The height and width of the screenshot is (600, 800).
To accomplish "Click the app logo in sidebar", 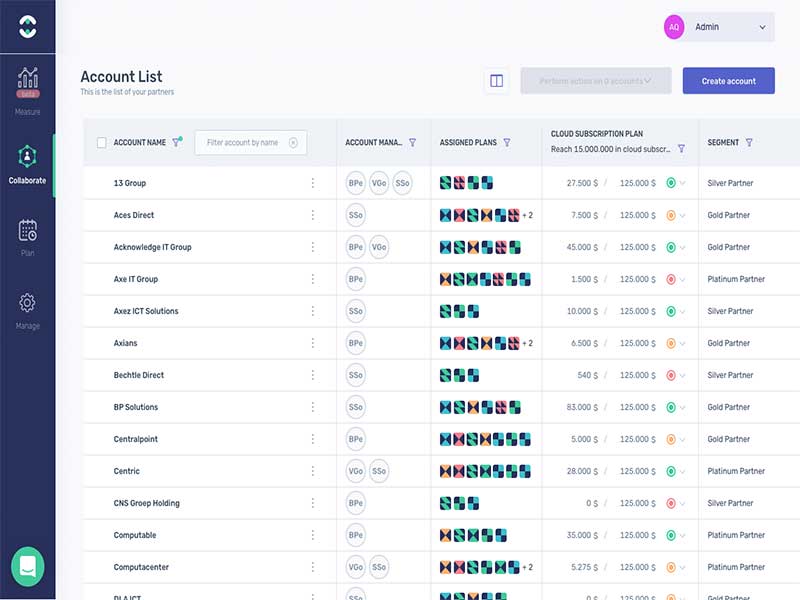I will click(x=28, y=27).
